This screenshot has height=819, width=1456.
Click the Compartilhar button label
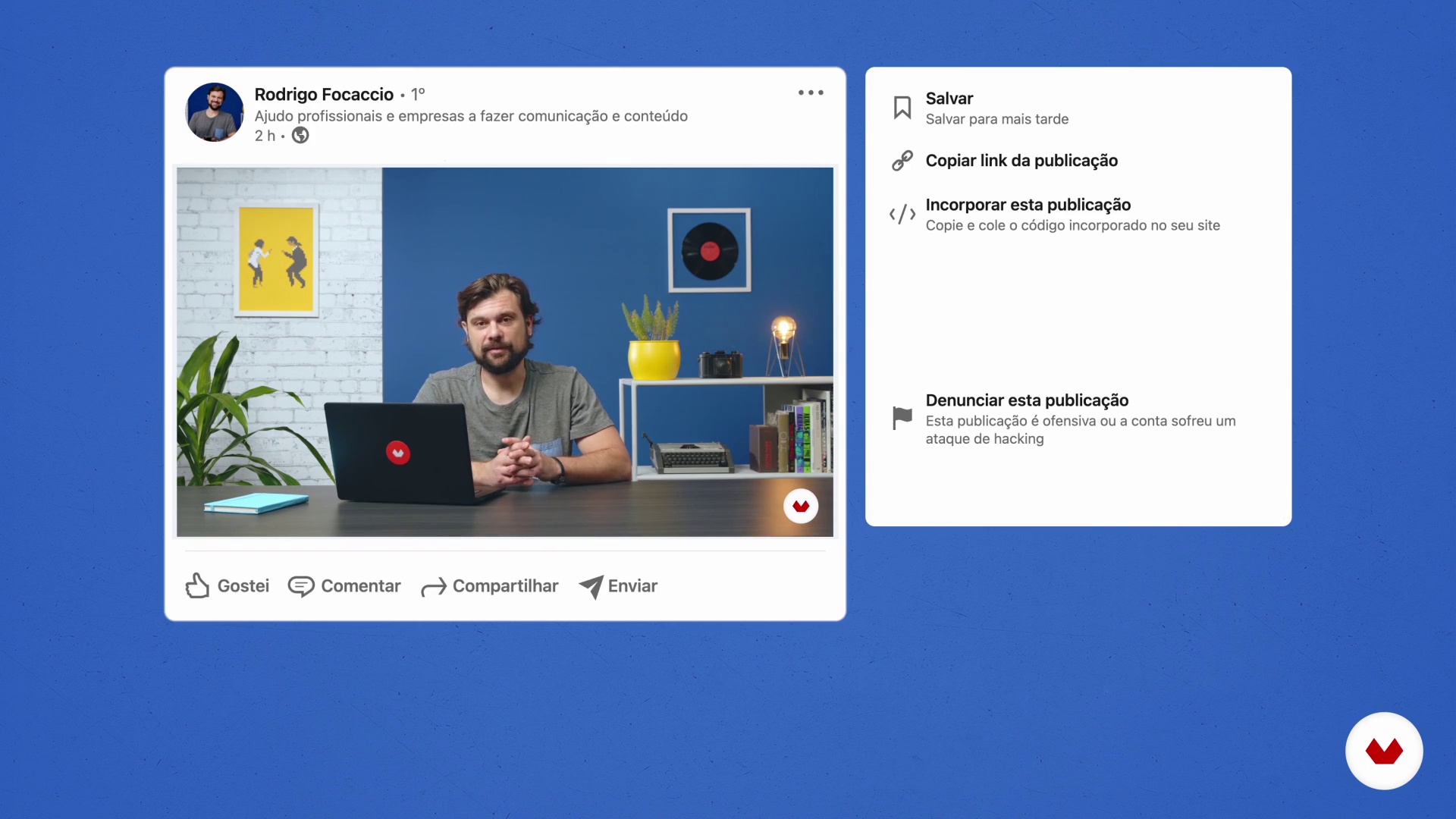(506, 586)
